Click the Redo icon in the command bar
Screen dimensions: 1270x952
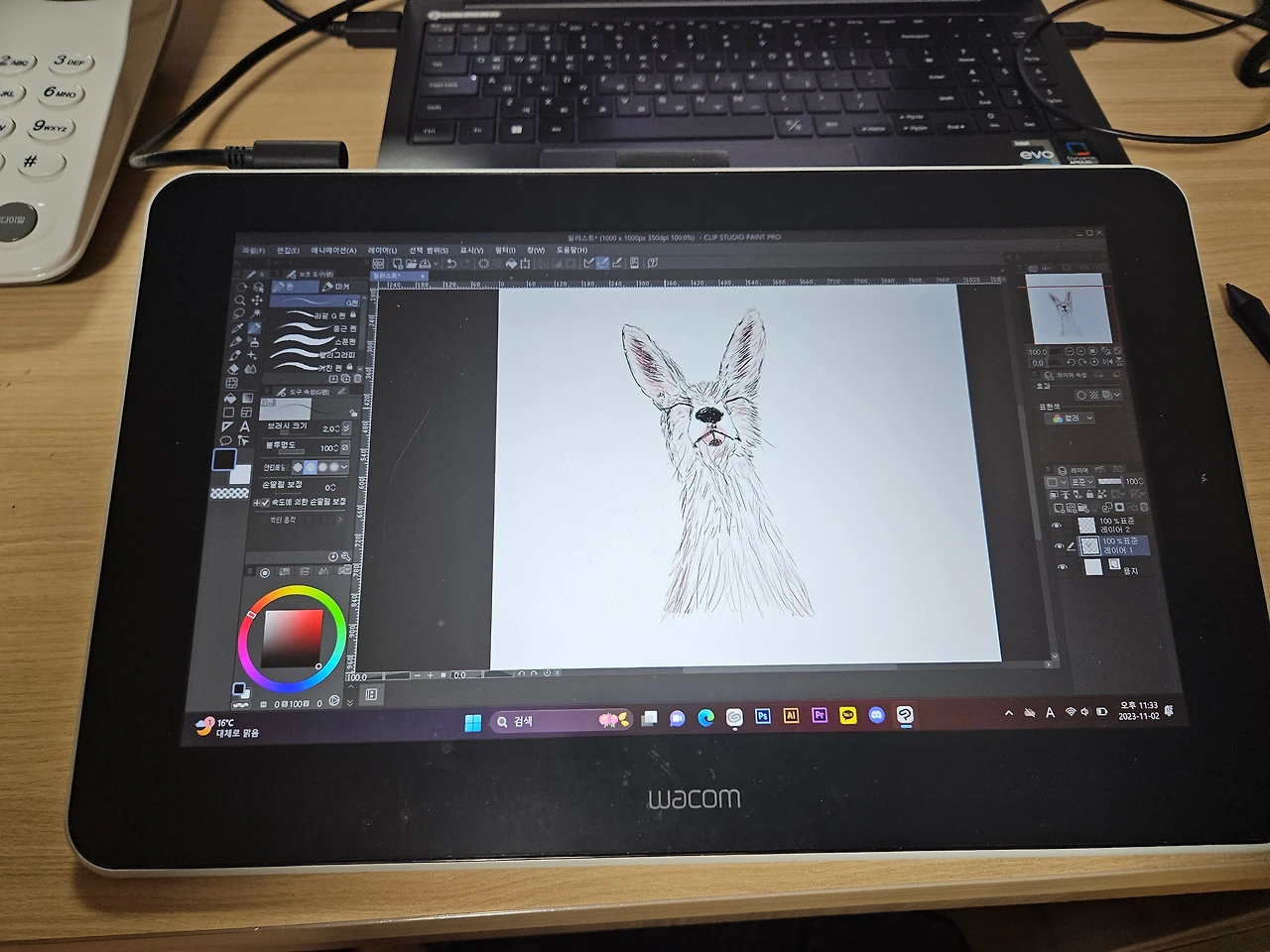[x=466, y=264]
